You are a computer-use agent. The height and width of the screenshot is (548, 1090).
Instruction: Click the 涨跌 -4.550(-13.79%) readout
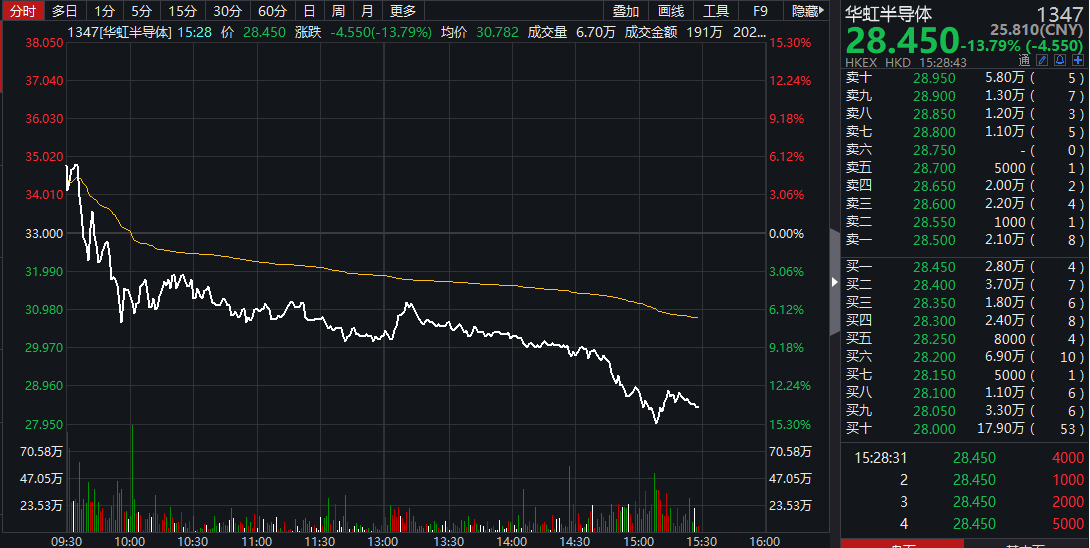[x=363, y=32]
